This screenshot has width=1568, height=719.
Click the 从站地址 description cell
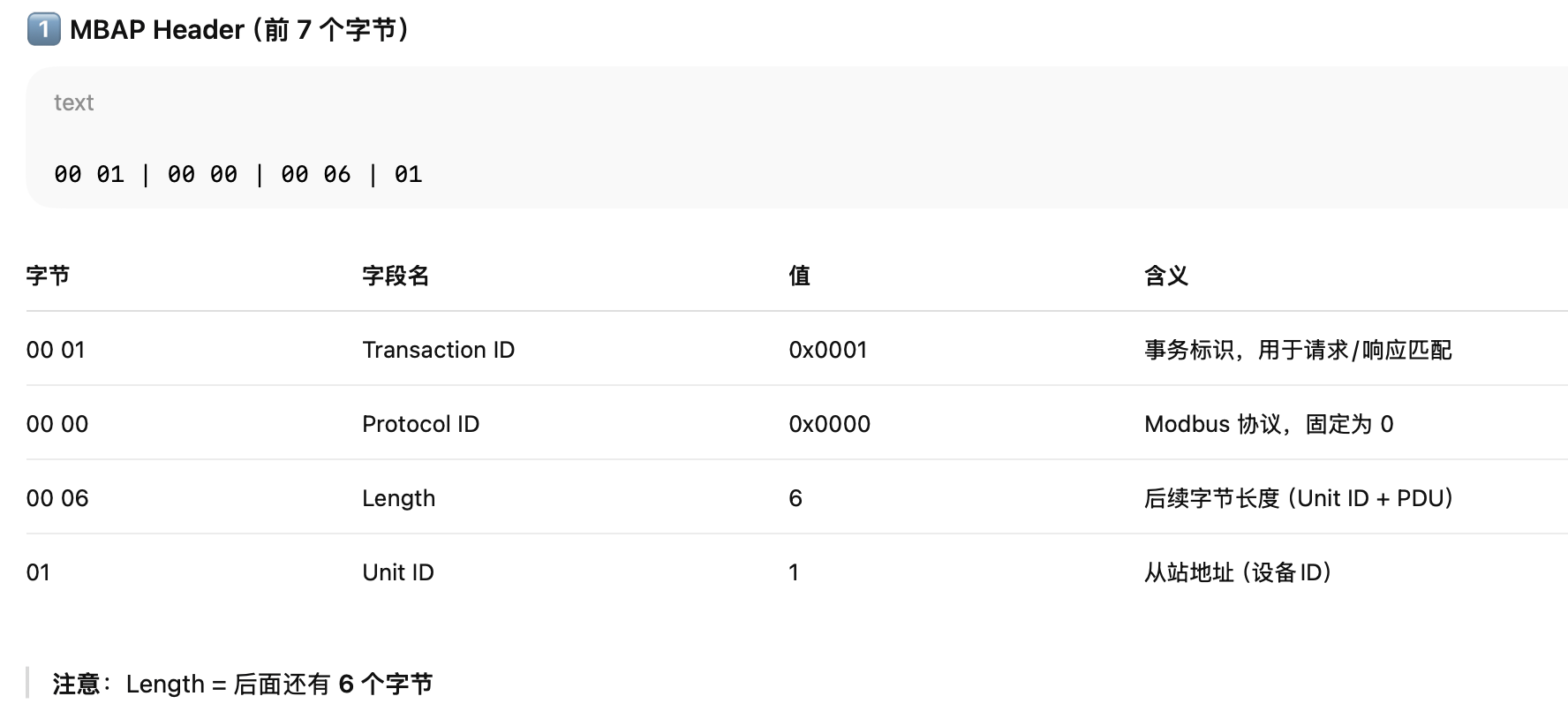[x=1237, y=572]
